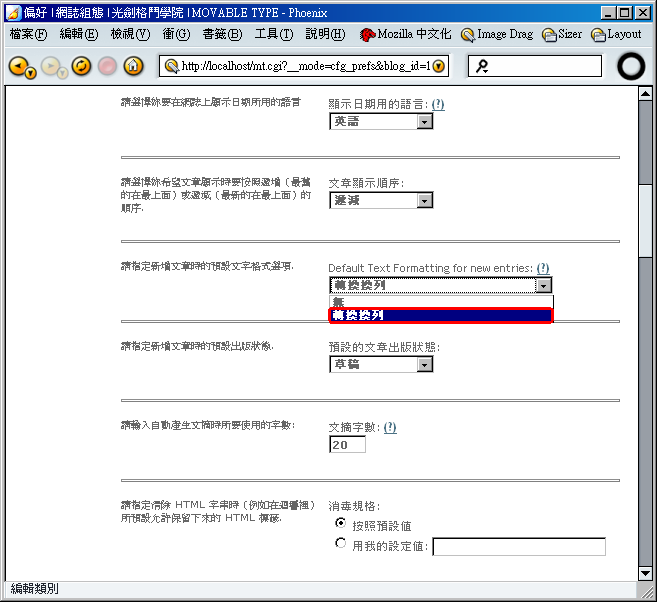Screen dimensions: 657x602
Task: Minimize the Phoenix window
Action: tap(608, 13)
